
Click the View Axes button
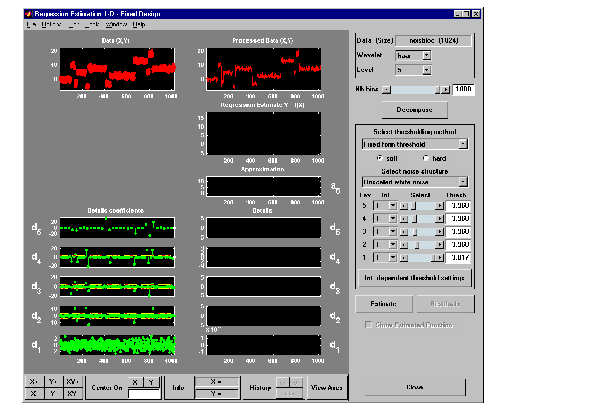pyautogui.click(x=326, y=388)
